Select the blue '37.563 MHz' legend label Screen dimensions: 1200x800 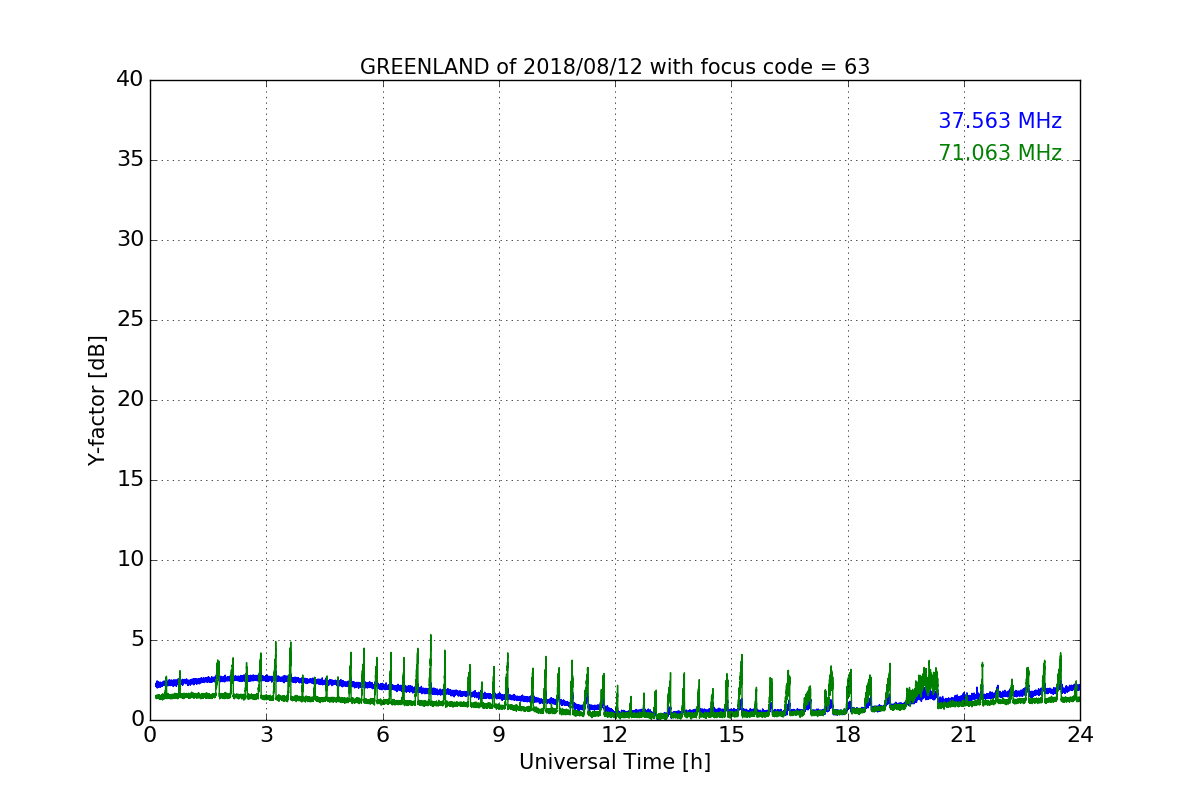[1000, 121]
